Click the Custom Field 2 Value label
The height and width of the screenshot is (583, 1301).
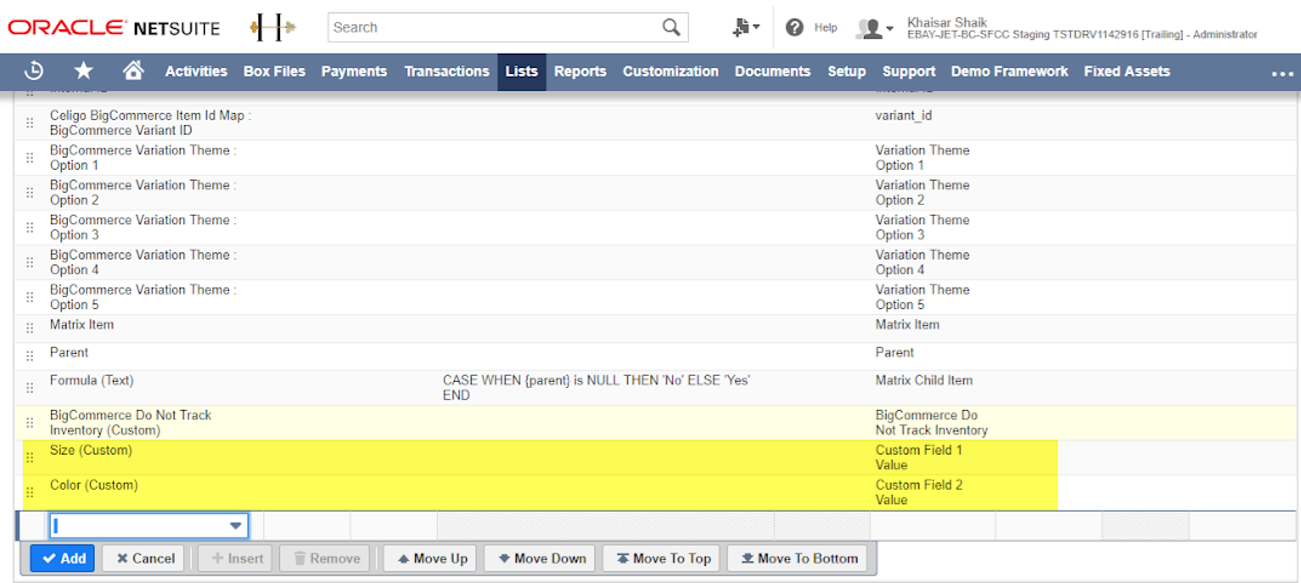[x=919, y=493]
